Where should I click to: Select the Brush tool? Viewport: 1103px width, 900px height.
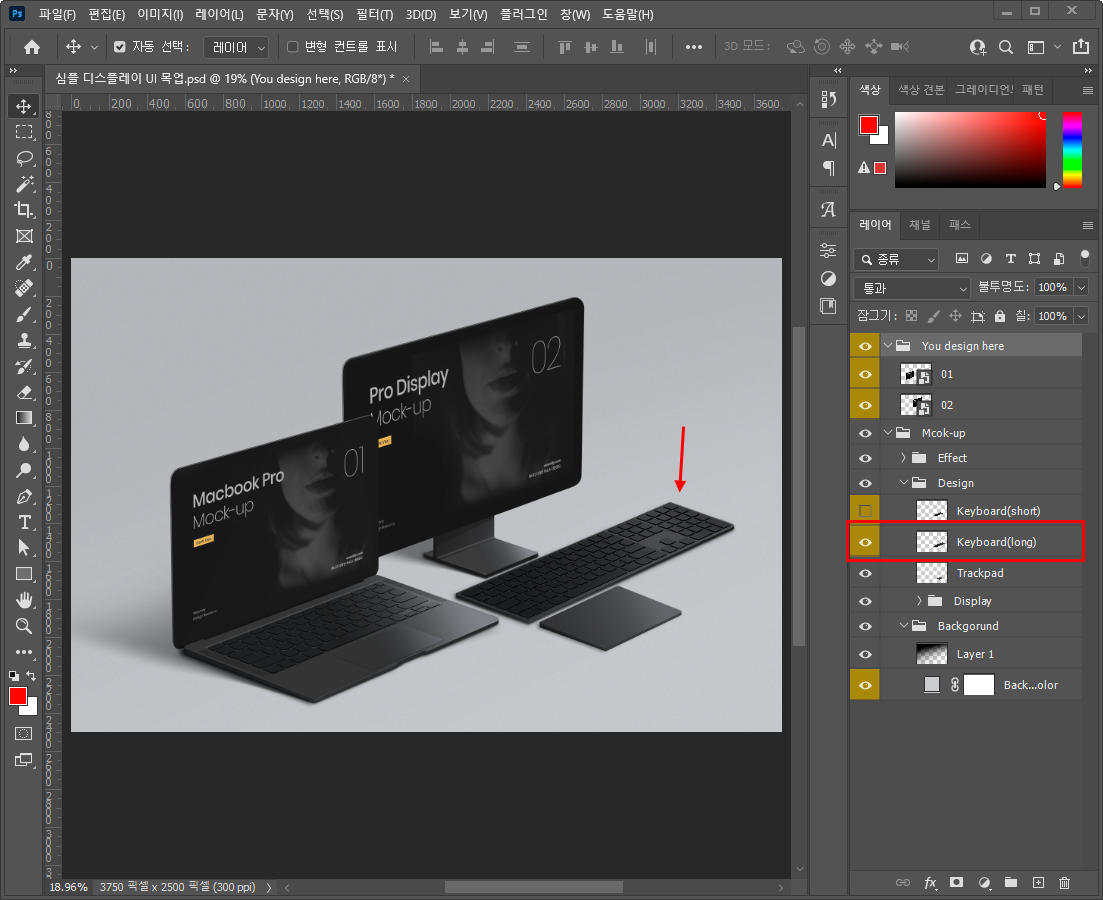pyautogui.click(x=24, y=314)
